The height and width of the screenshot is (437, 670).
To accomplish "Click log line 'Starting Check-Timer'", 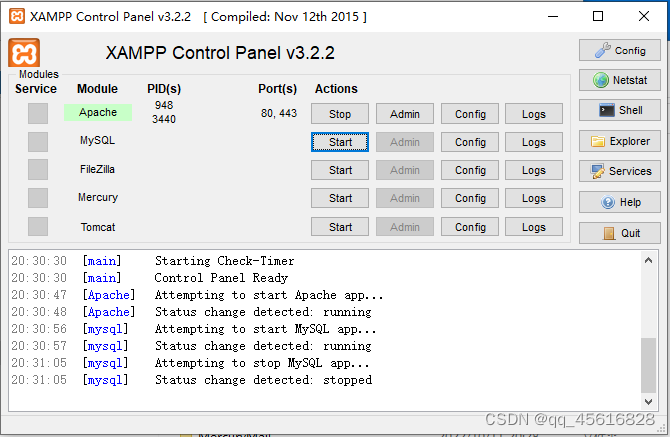I will 224,261.
